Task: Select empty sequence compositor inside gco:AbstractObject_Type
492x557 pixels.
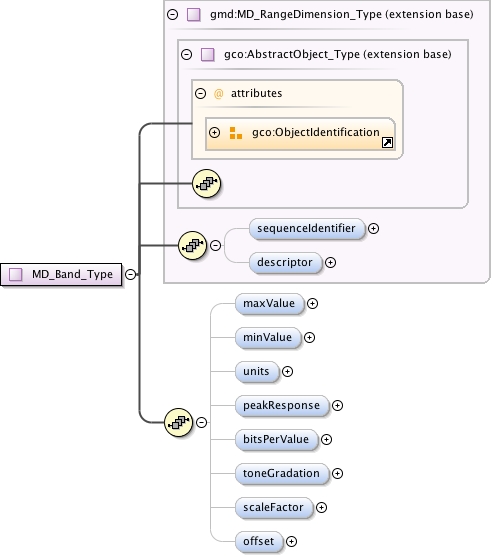Action: pos(206,184)
